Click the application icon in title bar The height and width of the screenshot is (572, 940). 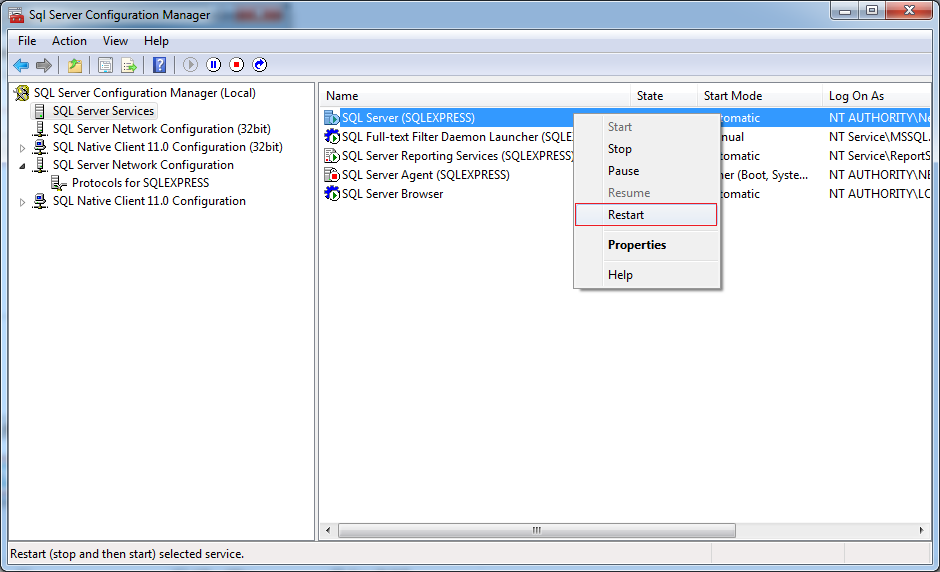(x=16, y=15)
